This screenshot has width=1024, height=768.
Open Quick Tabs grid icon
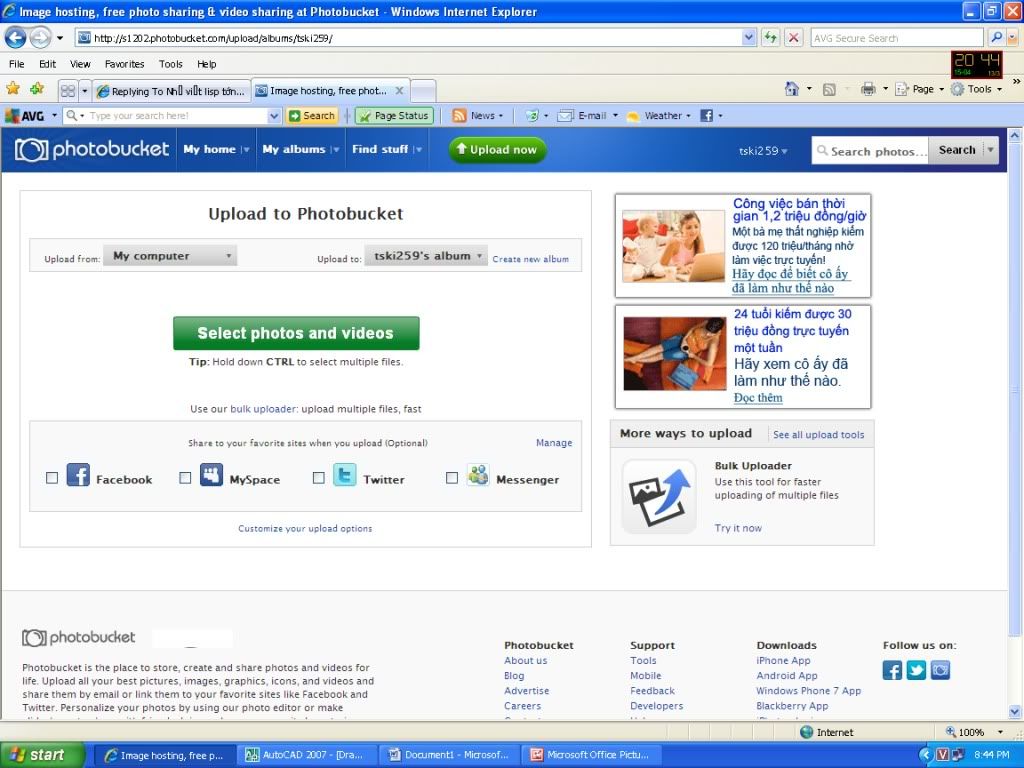click(68, 90)
